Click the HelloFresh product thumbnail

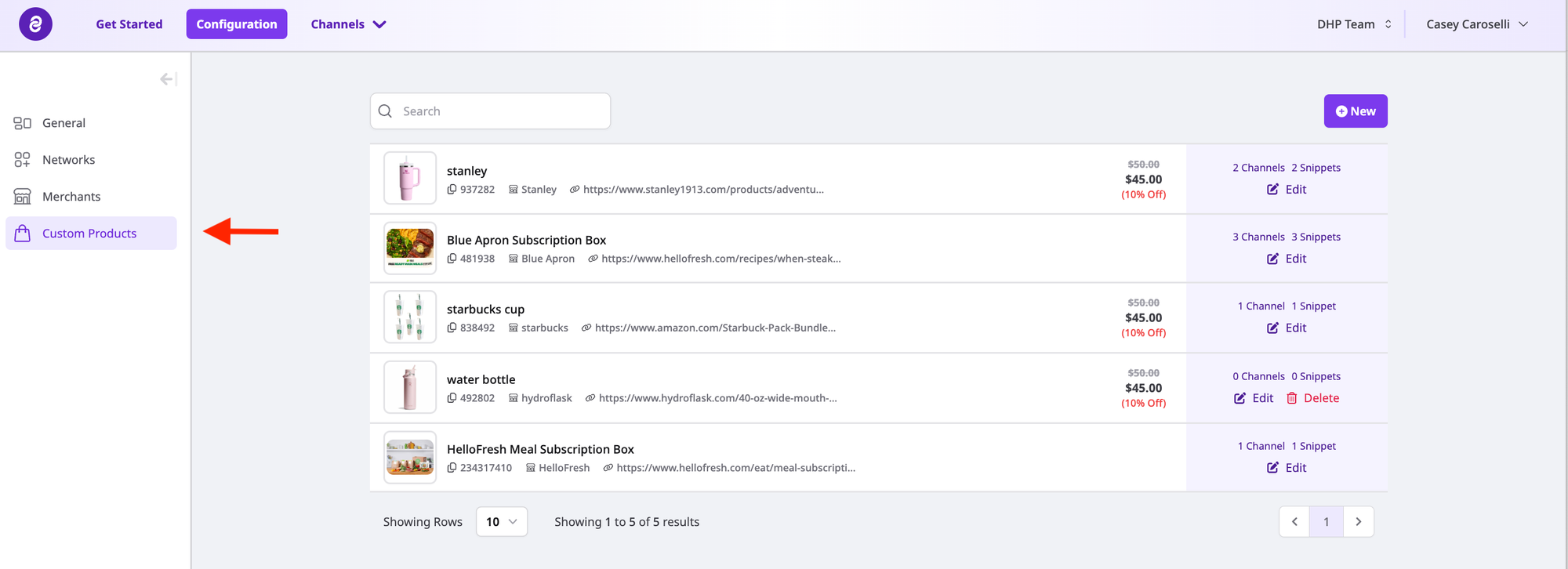pos(410,458)
